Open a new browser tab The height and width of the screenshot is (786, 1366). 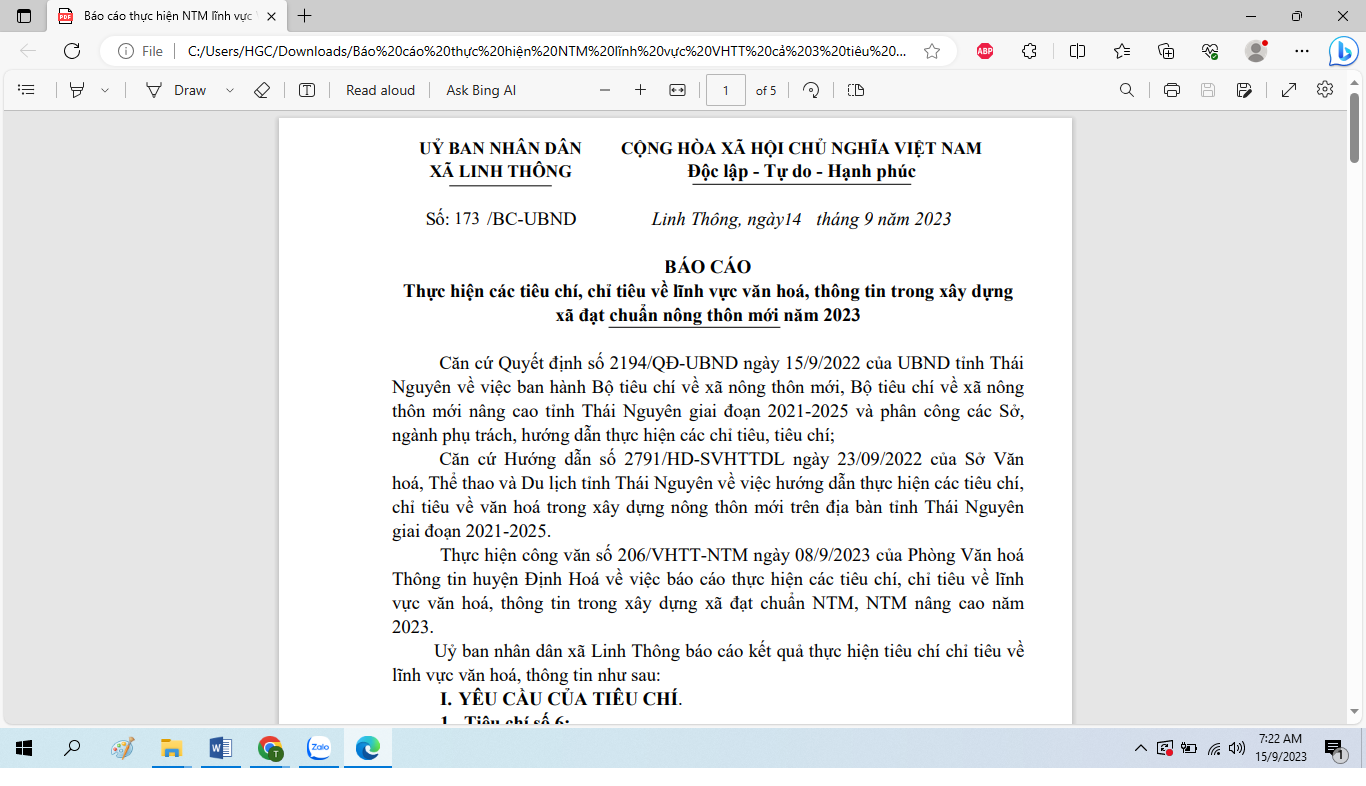[305, 16]
